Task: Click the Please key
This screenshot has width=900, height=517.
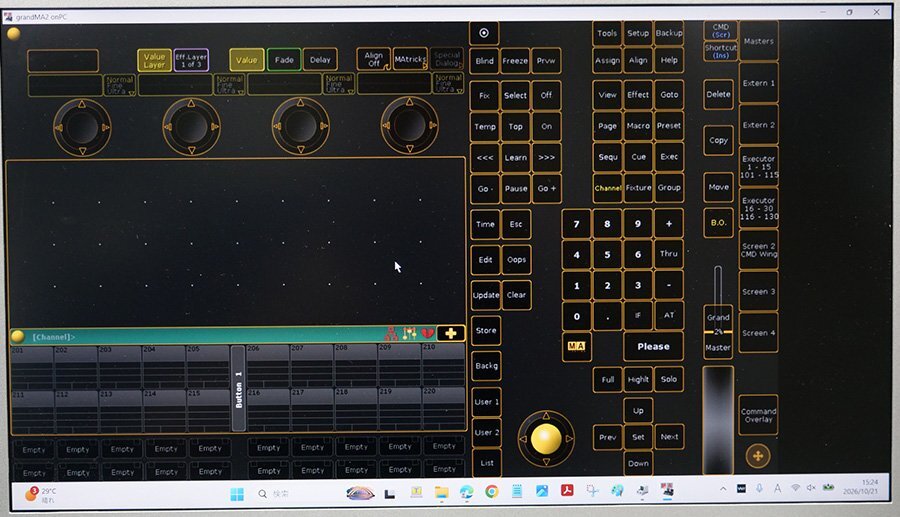Action: tap(653, 347)
